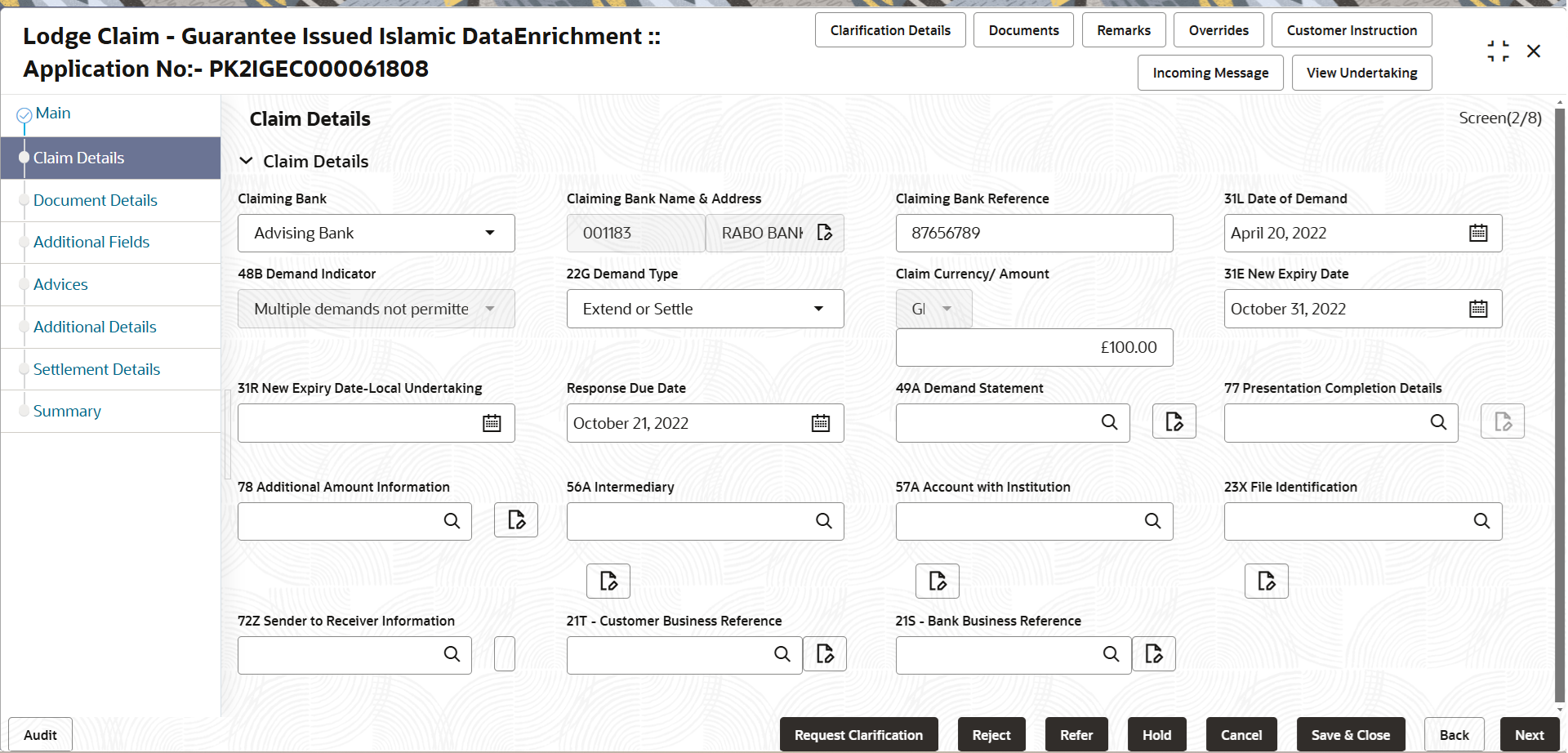The image size is (1568, 753).
Task: Open the Claiming Bank dropdown
Action: 376,234
